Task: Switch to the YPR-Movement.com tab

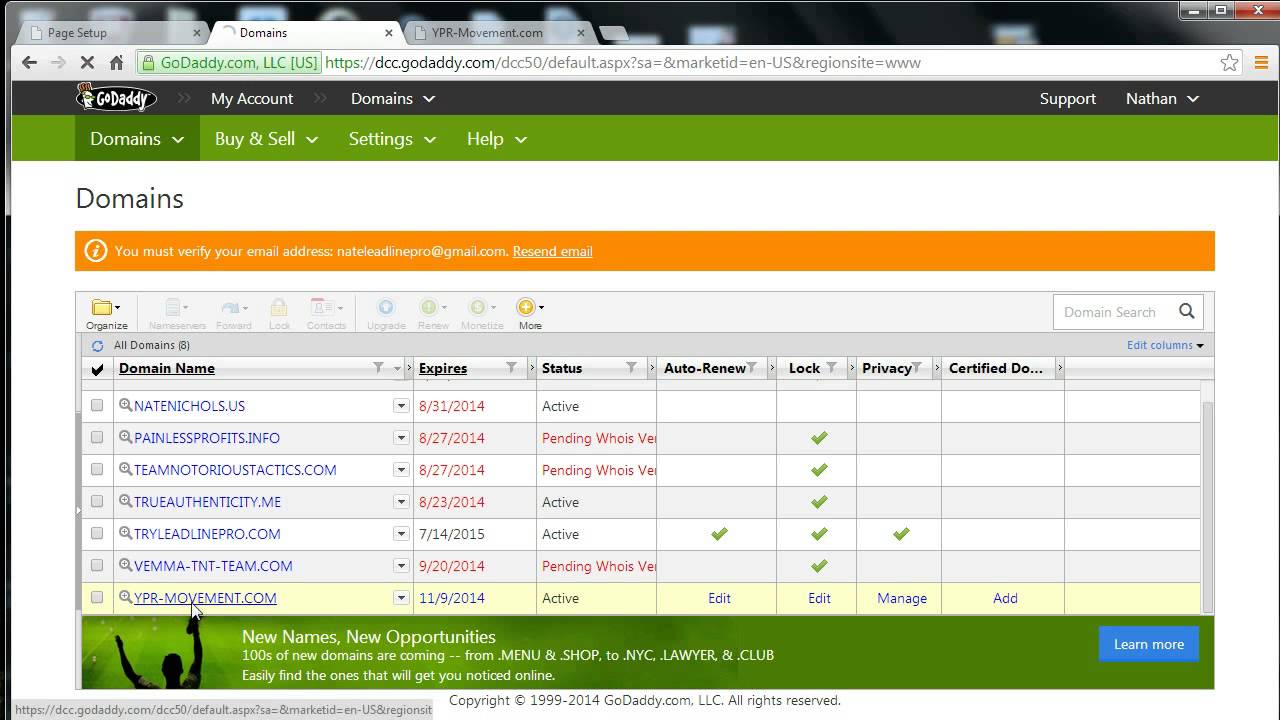Action: click(500, 32)
